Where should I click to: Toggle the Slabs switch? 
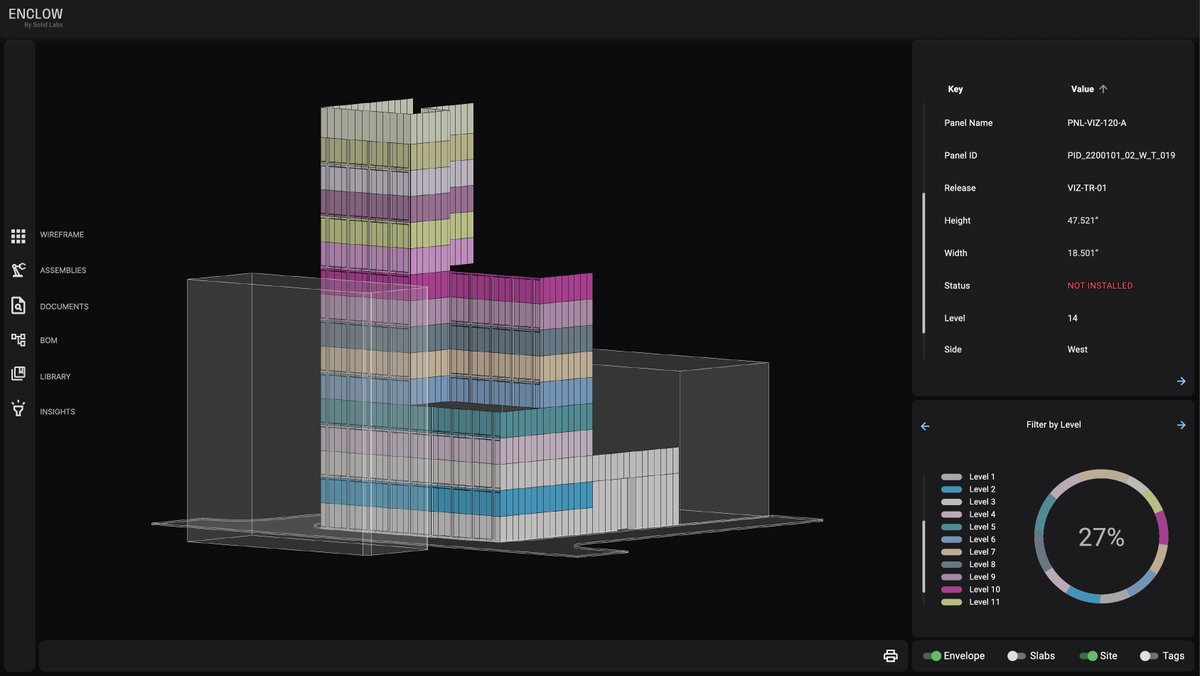click(x=1016, y=656)
